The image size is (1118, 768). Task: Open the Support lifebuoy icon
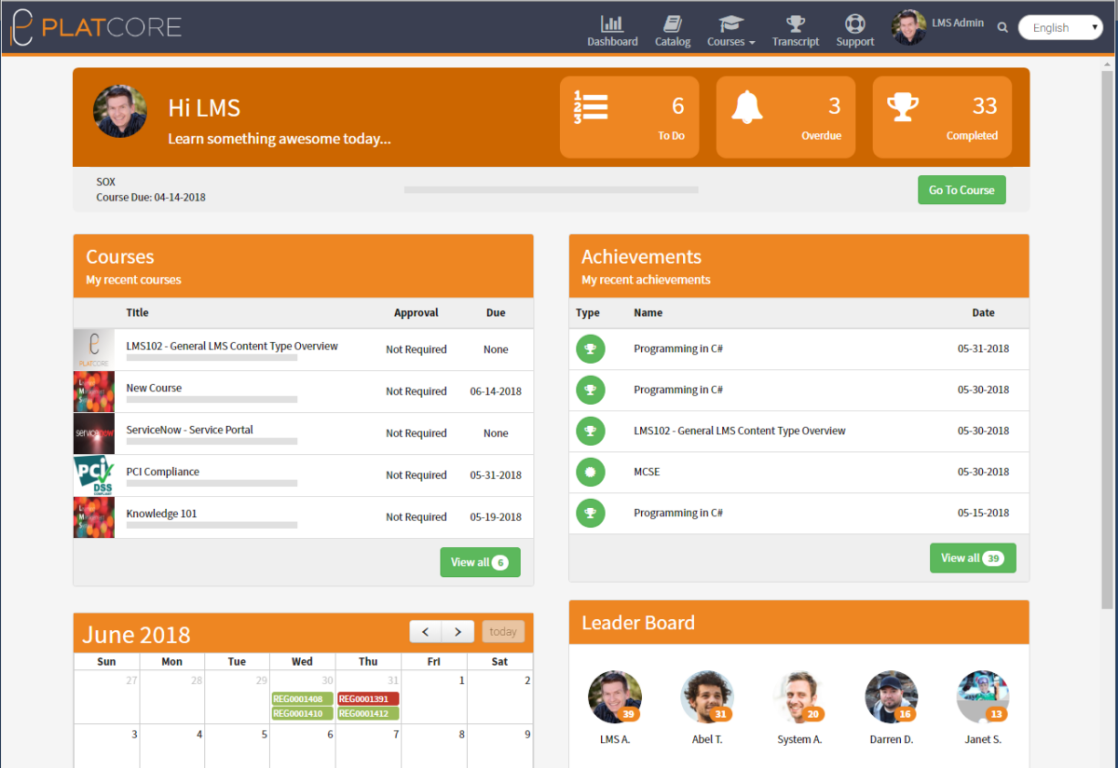(854, 24)
